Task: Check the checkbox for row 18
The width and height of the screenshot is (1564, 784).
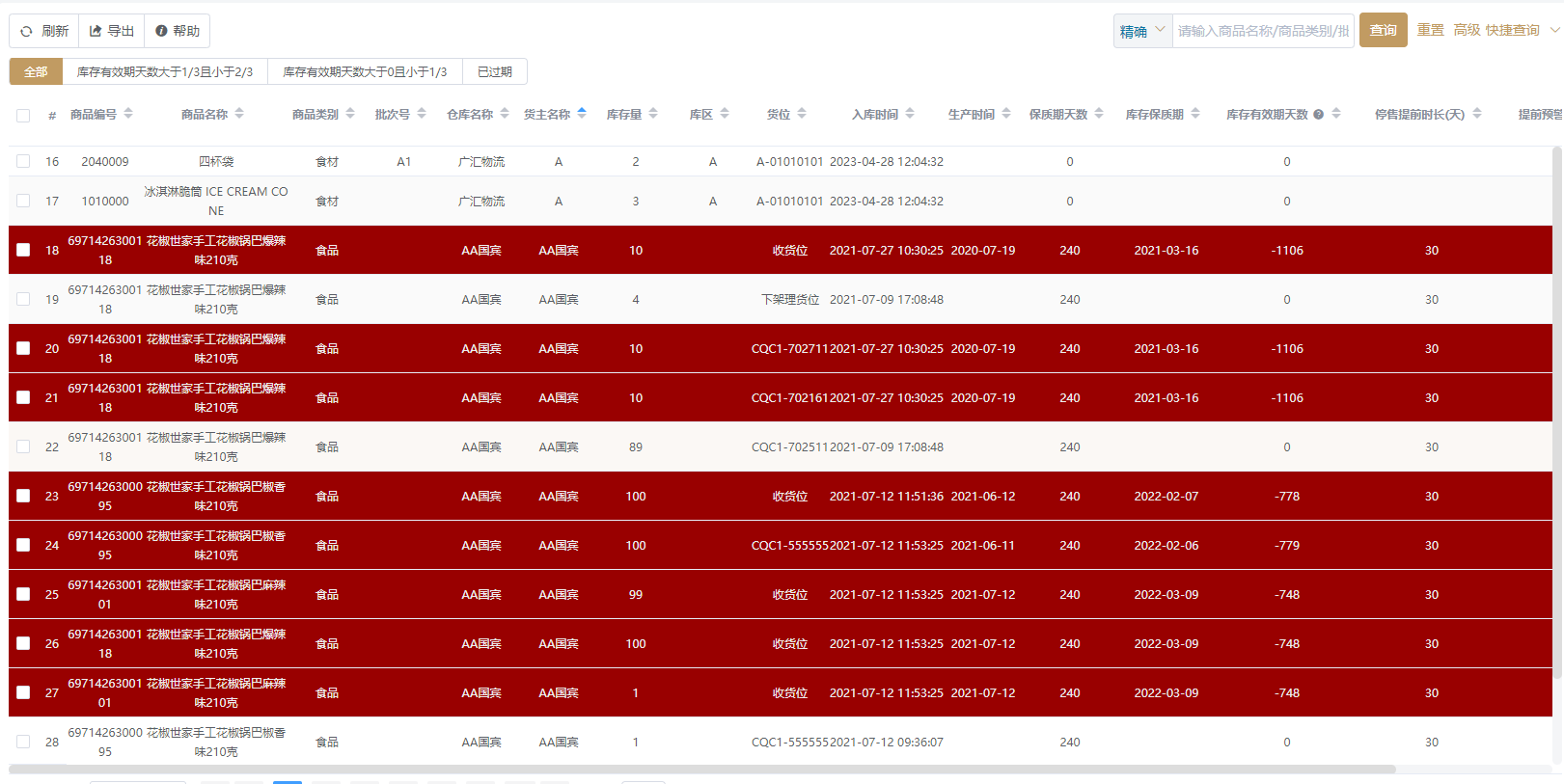Action: click(23, 250)
